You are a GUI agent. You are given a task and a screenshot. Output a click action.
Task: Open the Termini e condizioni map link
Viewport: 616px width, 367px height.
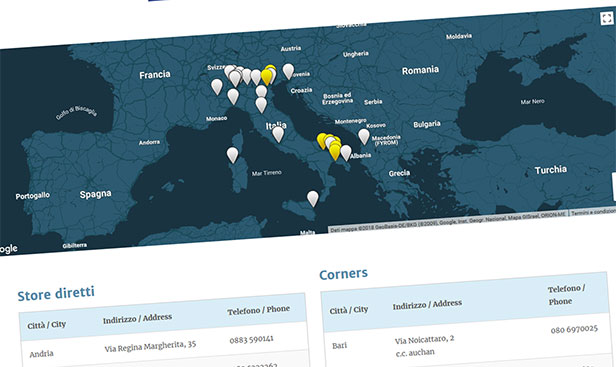[x=593, y=212]
